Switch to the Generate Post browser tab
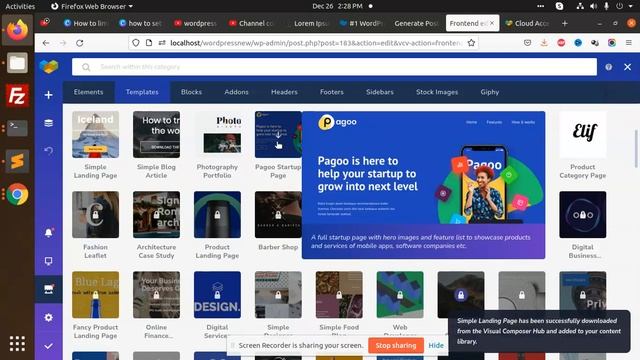640x360 pixels. point(416,23)
